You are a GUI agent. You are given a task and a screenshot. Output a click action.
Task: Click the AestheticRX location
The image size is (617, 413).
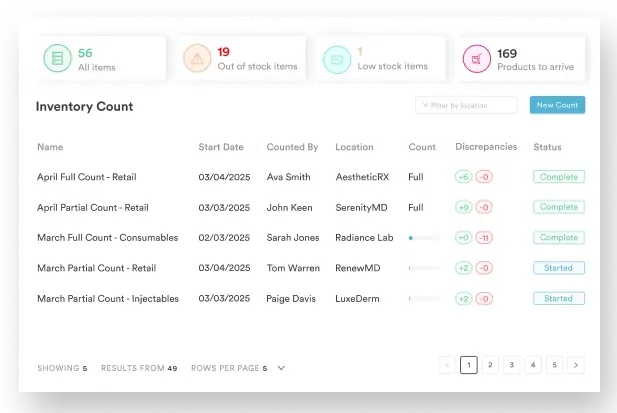point(362,177)
